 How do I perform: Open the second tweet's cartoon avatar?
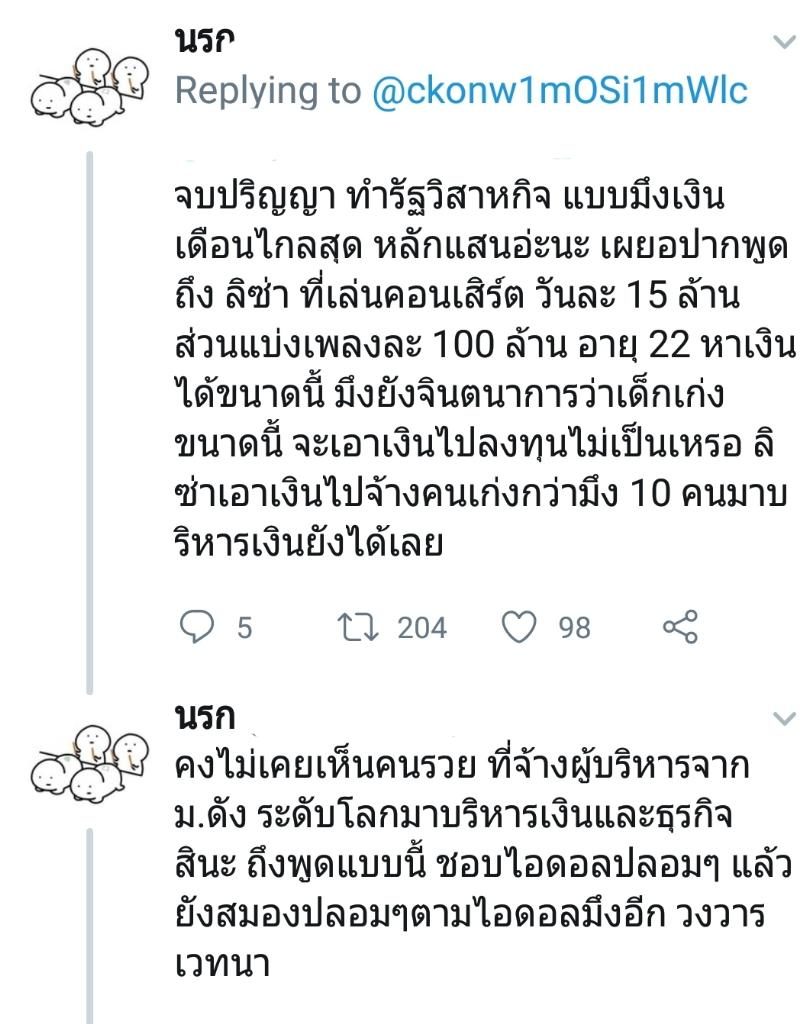click(x=89, y=763)
